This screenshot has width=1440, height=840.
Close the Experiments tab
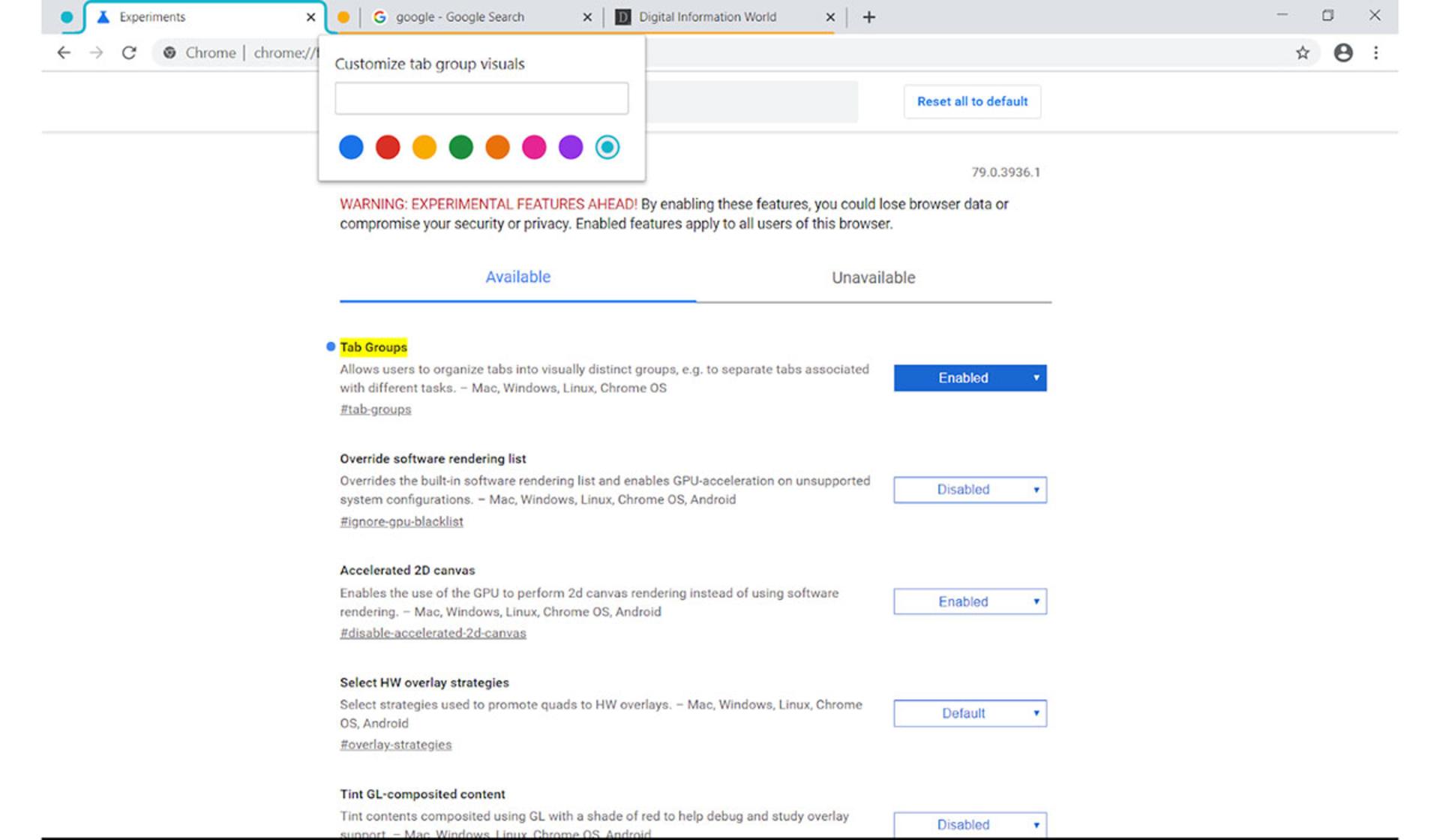point(310,16)
